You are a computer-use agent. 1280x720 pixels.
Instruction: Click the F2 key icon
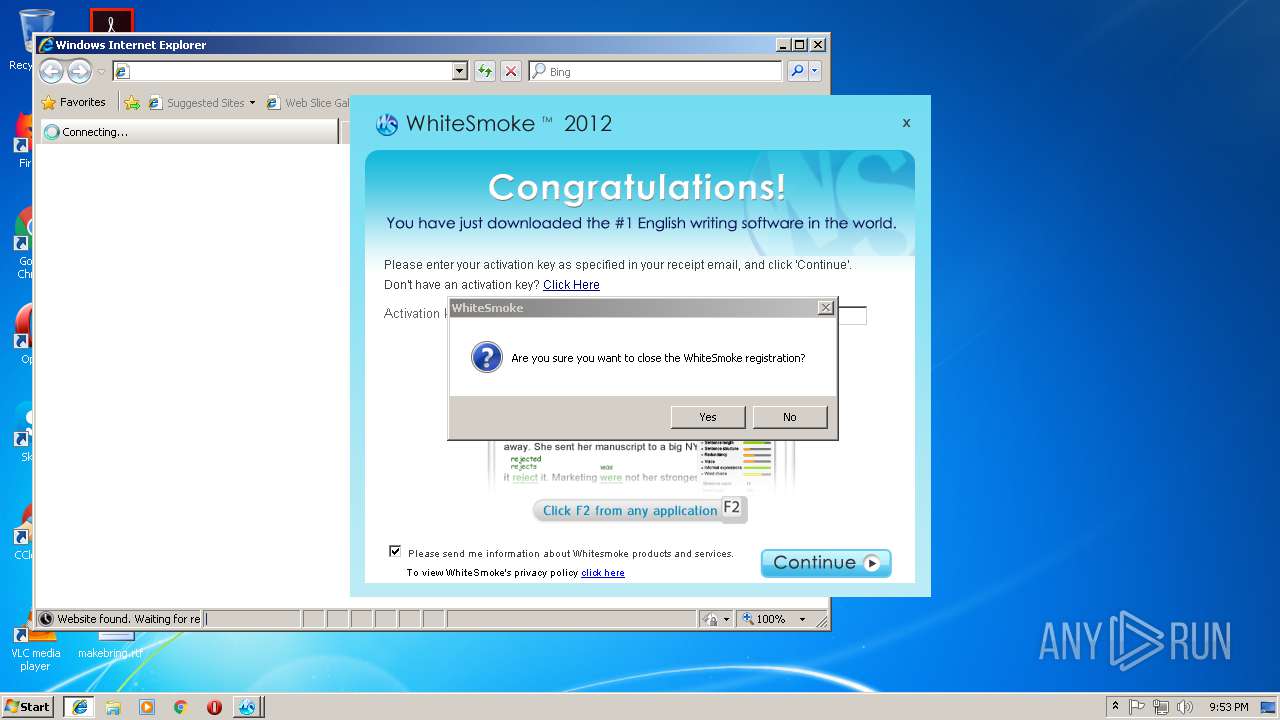pos(732,508)
